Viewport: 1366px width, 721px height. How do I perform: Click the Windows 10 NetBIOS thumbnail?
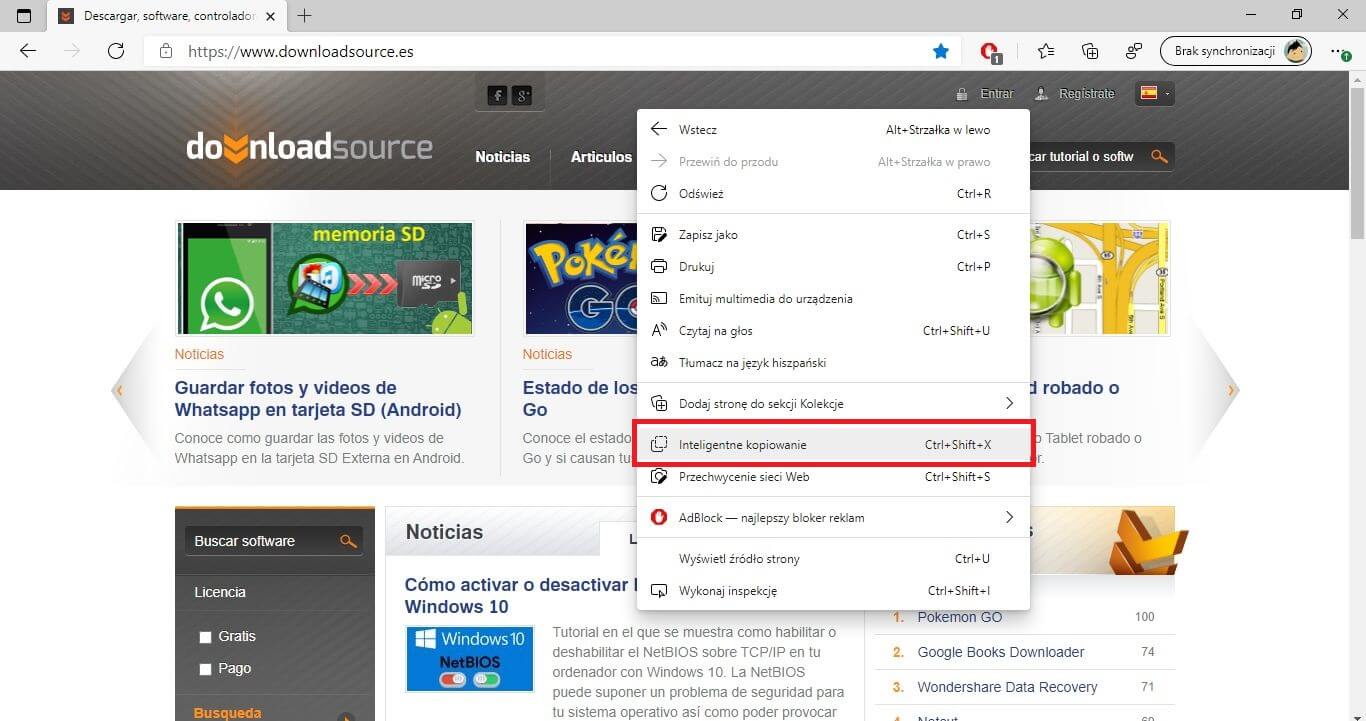470,659
